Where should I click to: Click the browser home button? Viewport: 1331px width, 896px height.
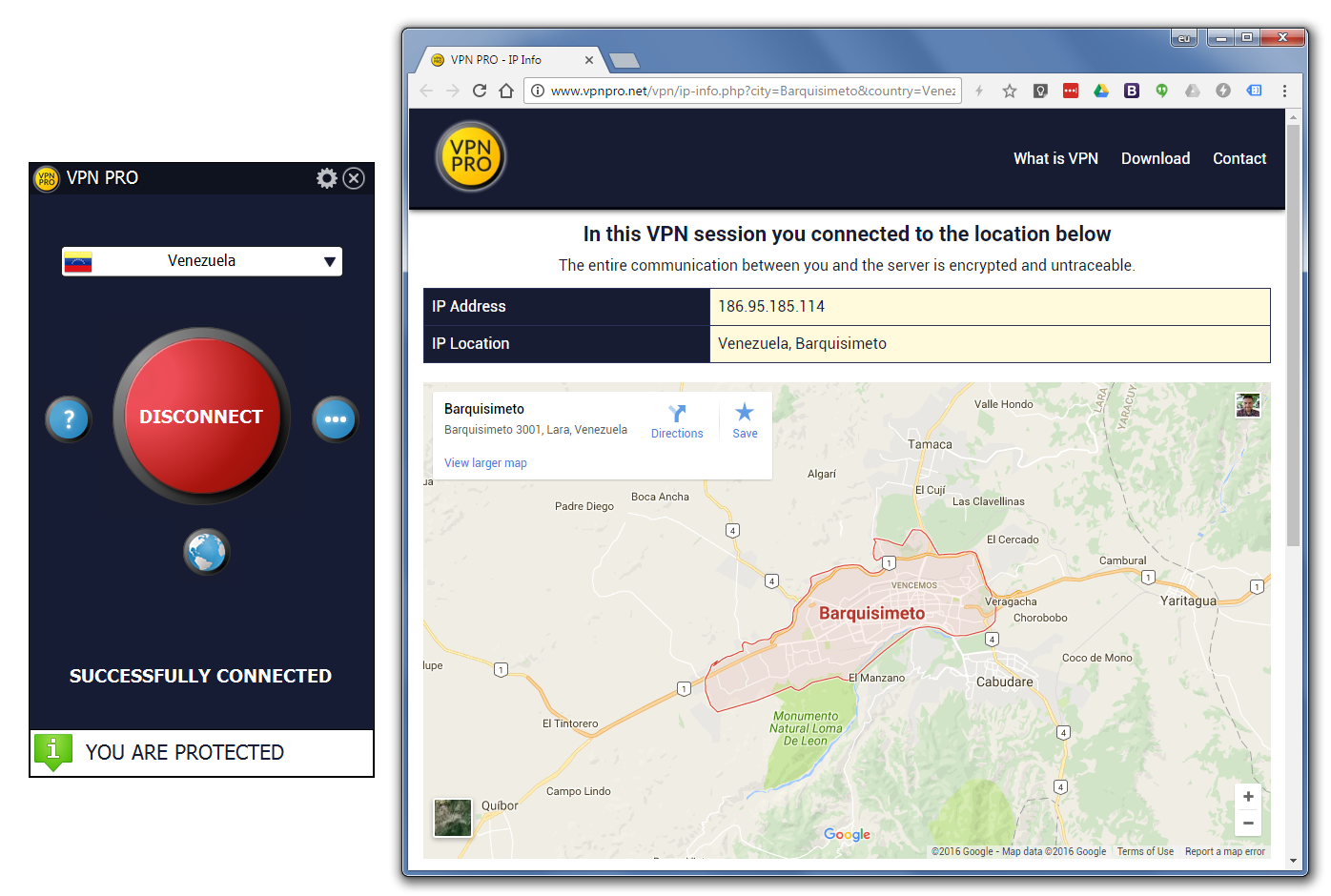(x=506, y=91)
